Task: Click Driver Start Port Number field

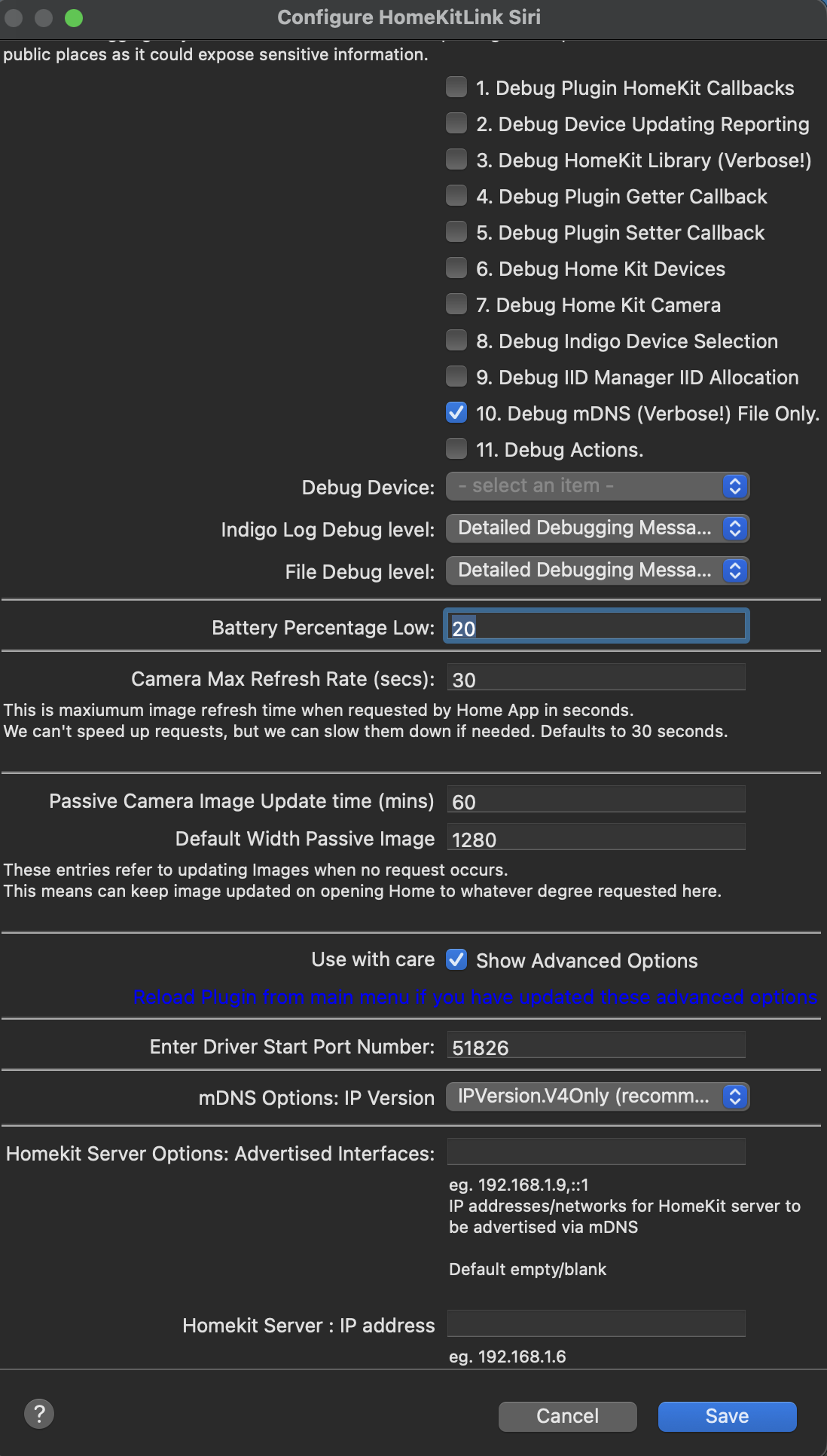Action: click(x=597, y=1045)
